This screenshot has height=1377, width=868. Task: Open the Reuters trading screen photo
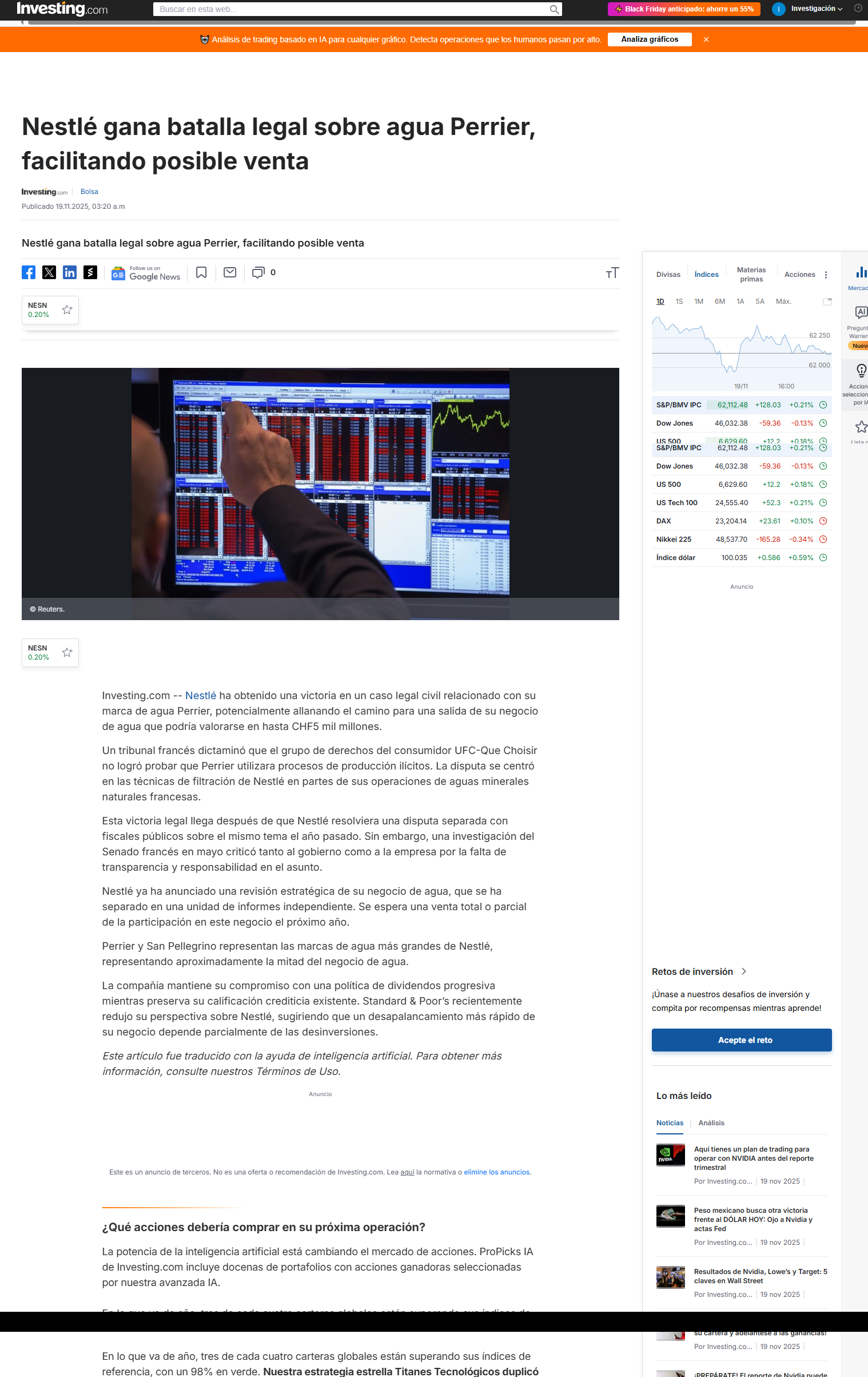320,494
